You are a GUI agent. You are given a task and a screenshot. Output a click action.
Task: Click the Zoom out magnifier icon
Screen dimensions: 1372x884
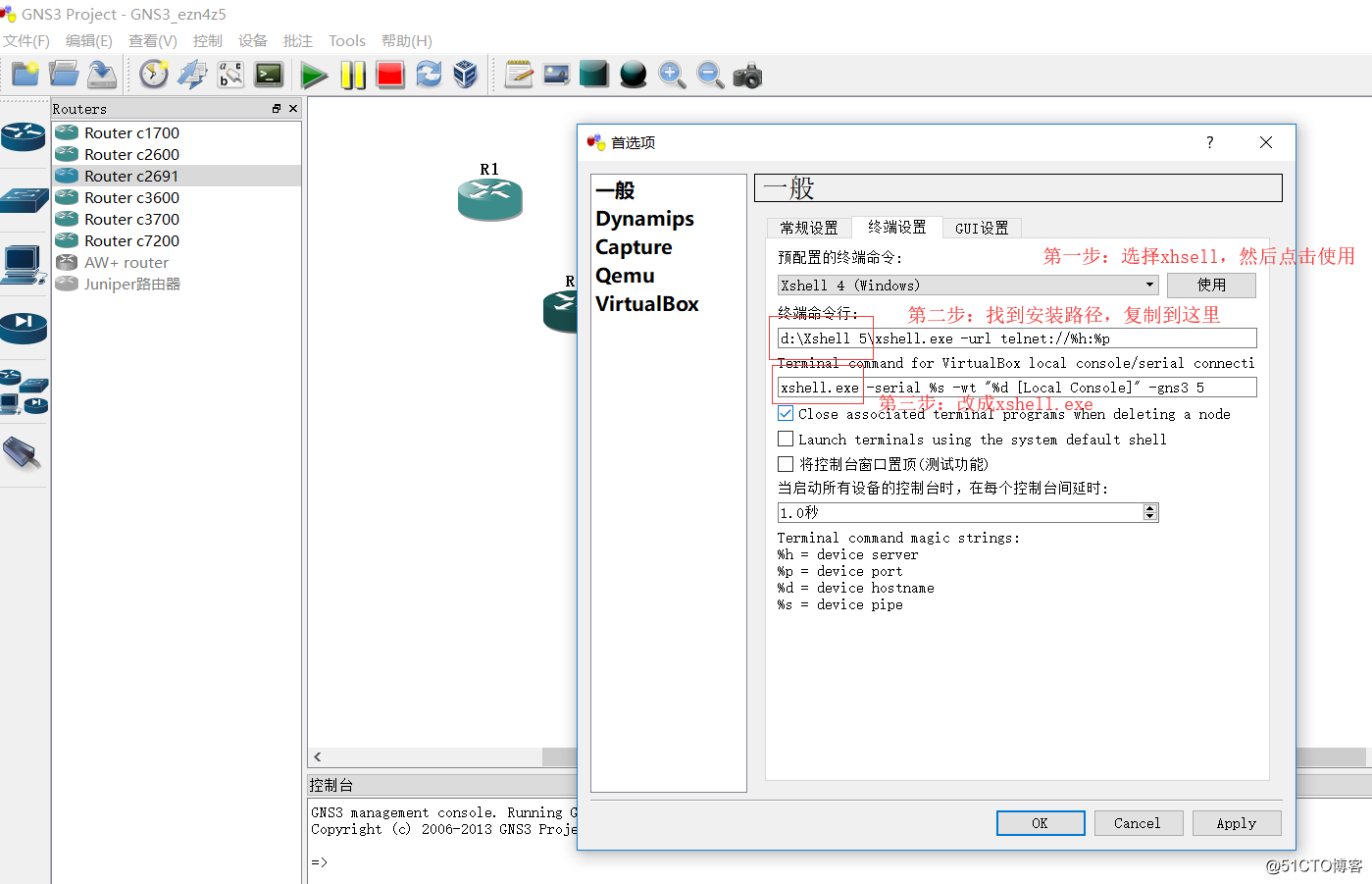(x=710, y=75)
